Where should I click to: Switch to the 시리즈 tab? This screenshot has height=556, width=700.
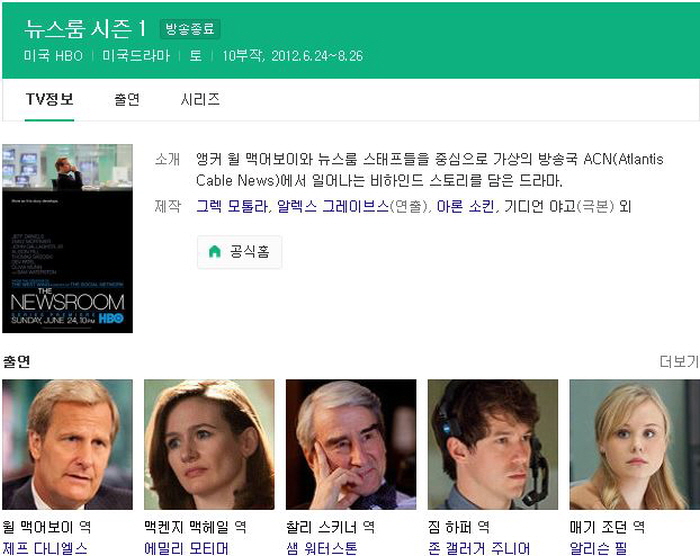[200, 99]
